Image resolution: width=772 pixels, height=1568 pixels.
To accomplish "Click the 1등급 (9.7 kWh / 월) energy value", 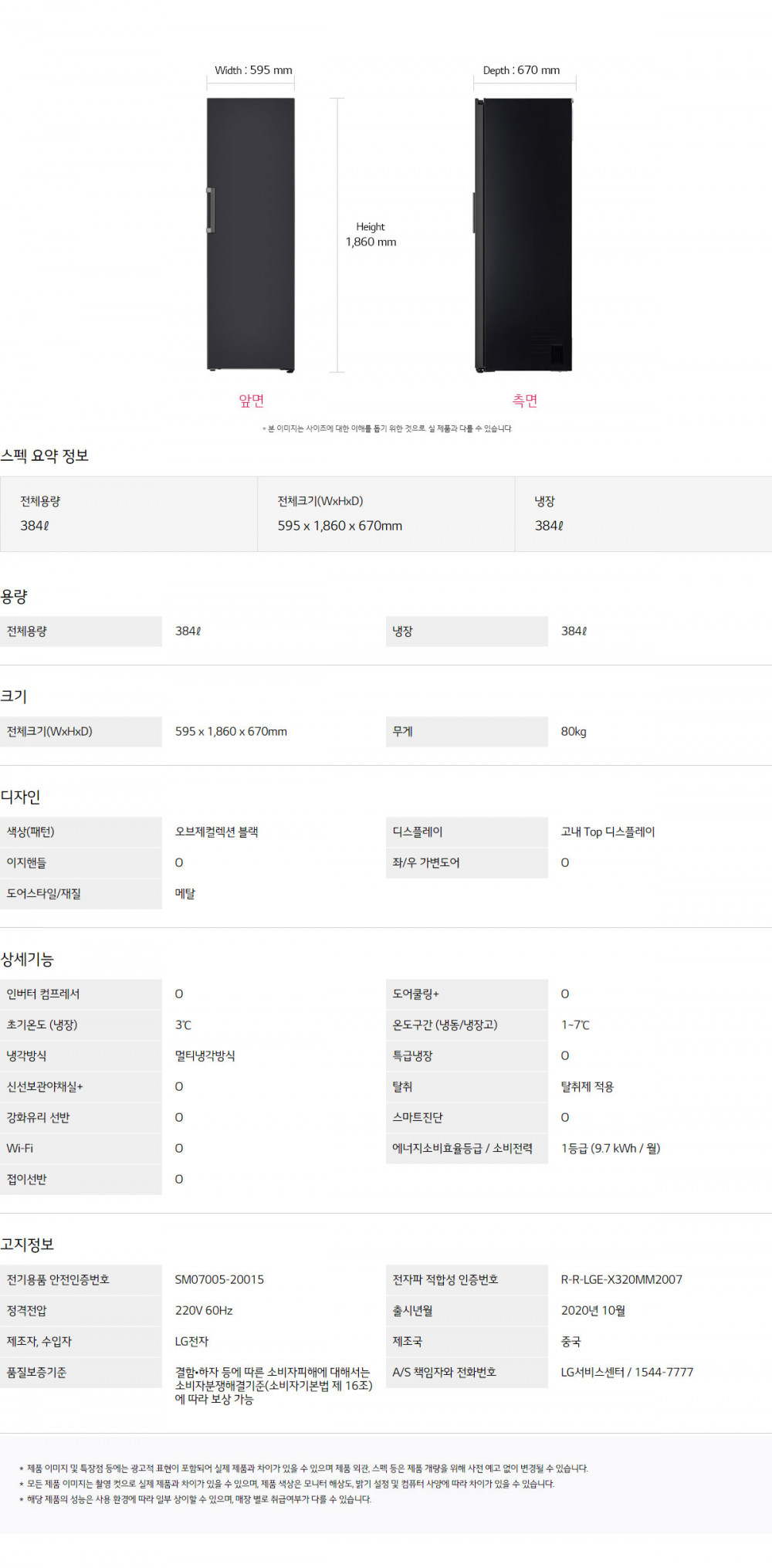I will [610, 1148].
